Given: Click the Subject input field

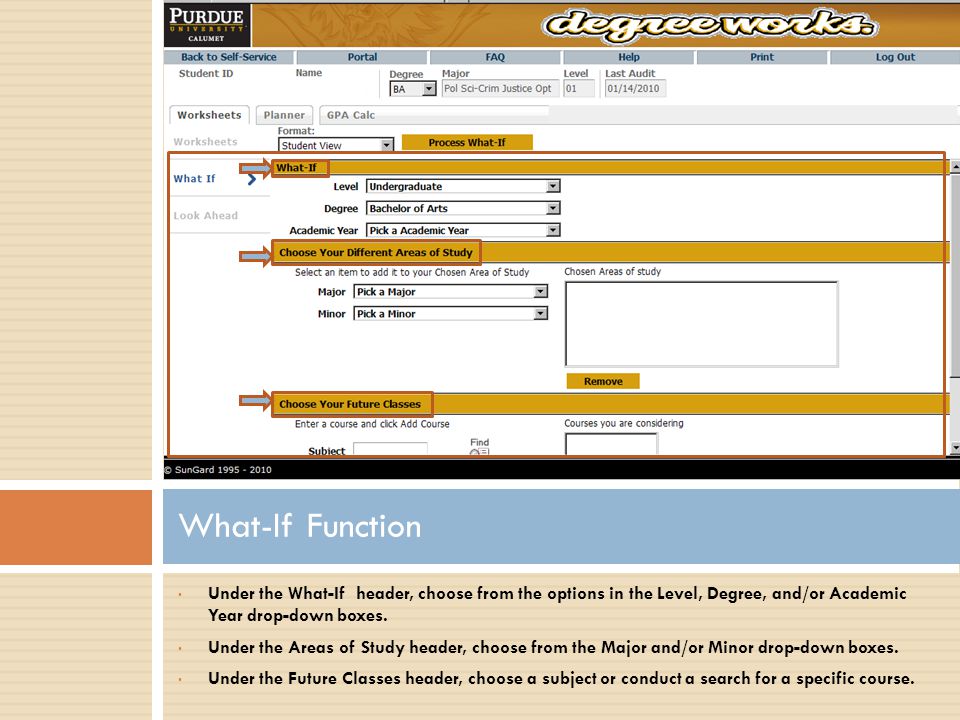Looking at the screenshot, I should pyautogui.click(x=390, y=449).
